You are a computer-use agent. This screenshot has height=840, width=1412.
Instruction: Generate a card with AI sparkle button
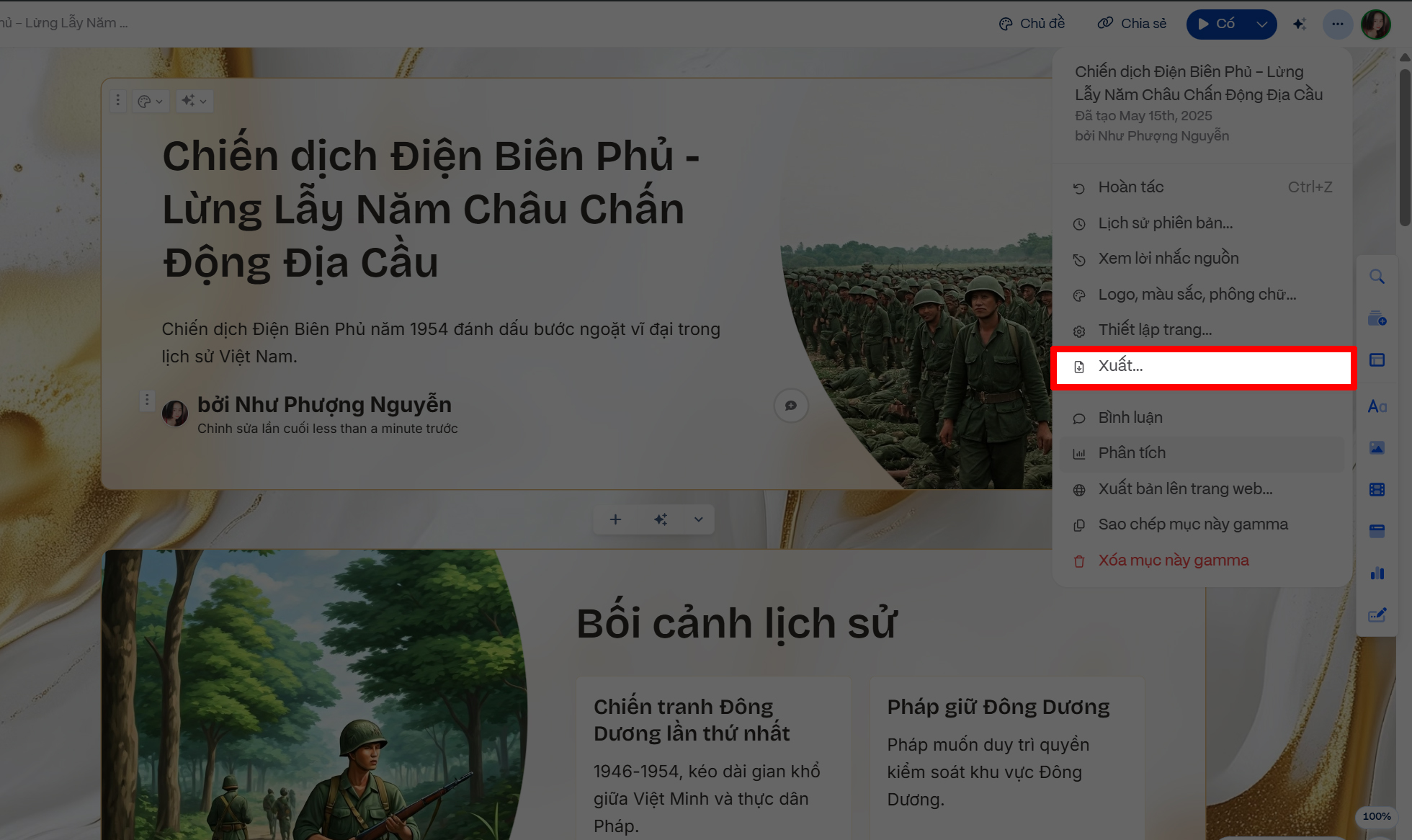(x=661, y=519)
